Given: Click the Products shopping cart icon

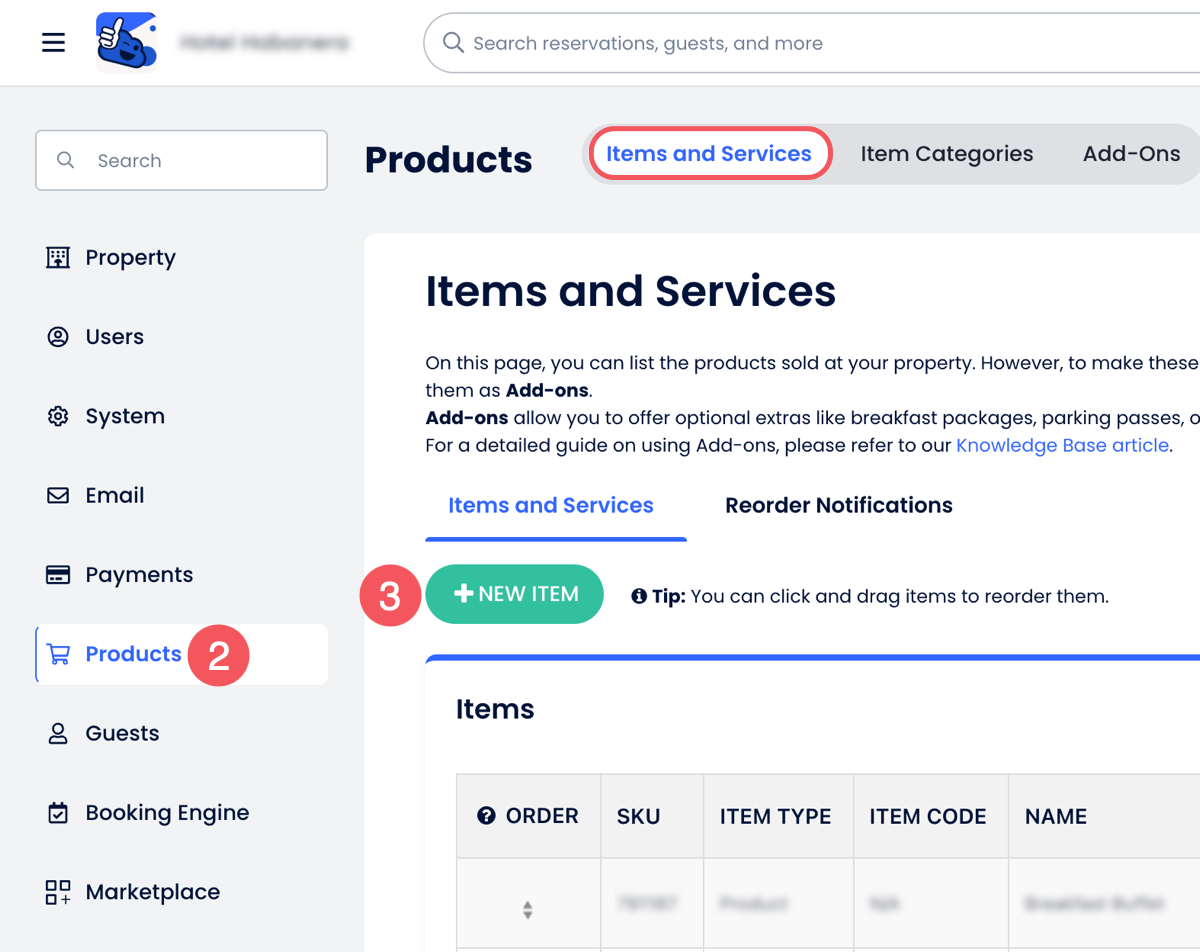Looking at the screenshot, I should tap(58, 654).
